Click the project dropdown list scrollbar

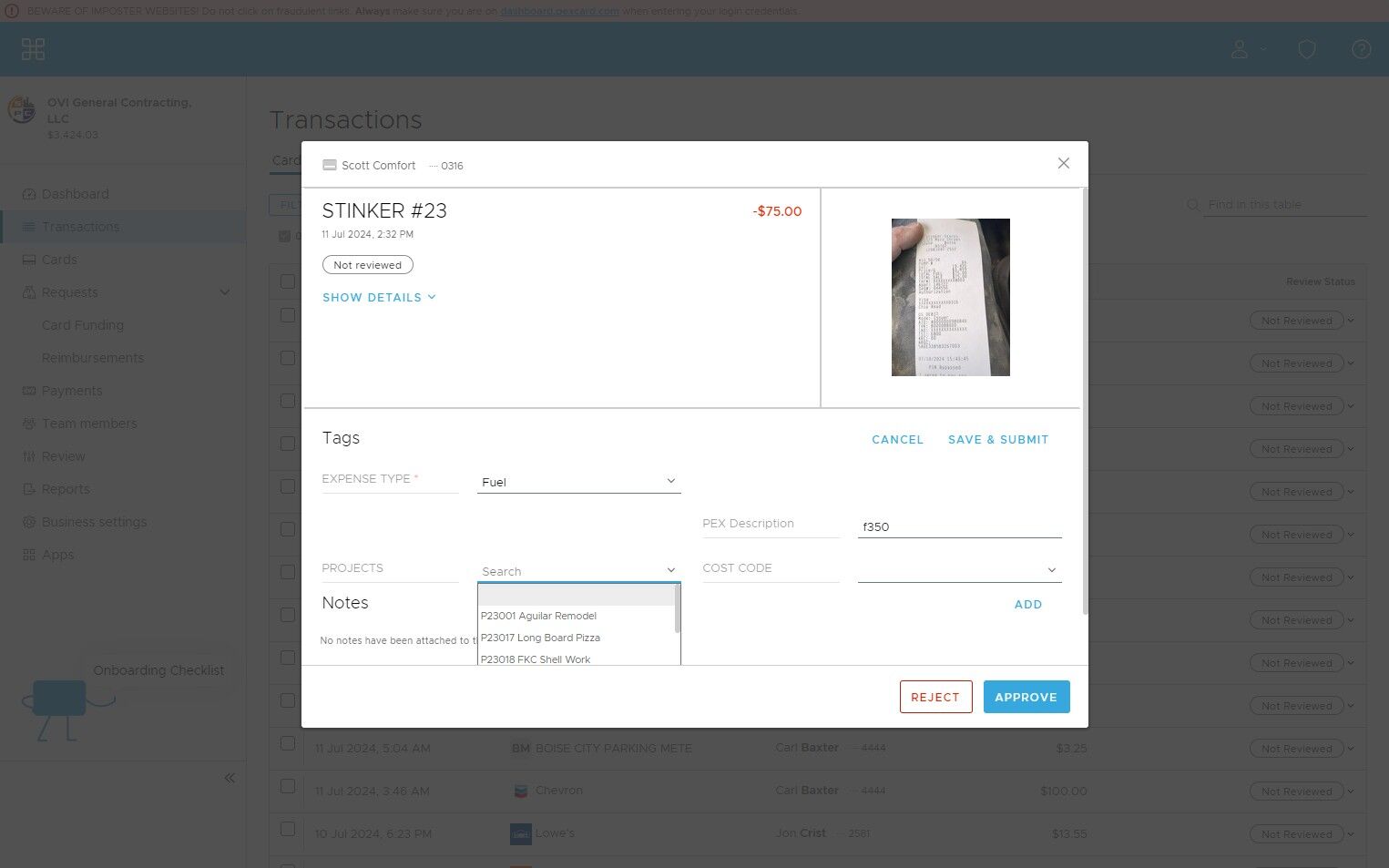[678, 608]
